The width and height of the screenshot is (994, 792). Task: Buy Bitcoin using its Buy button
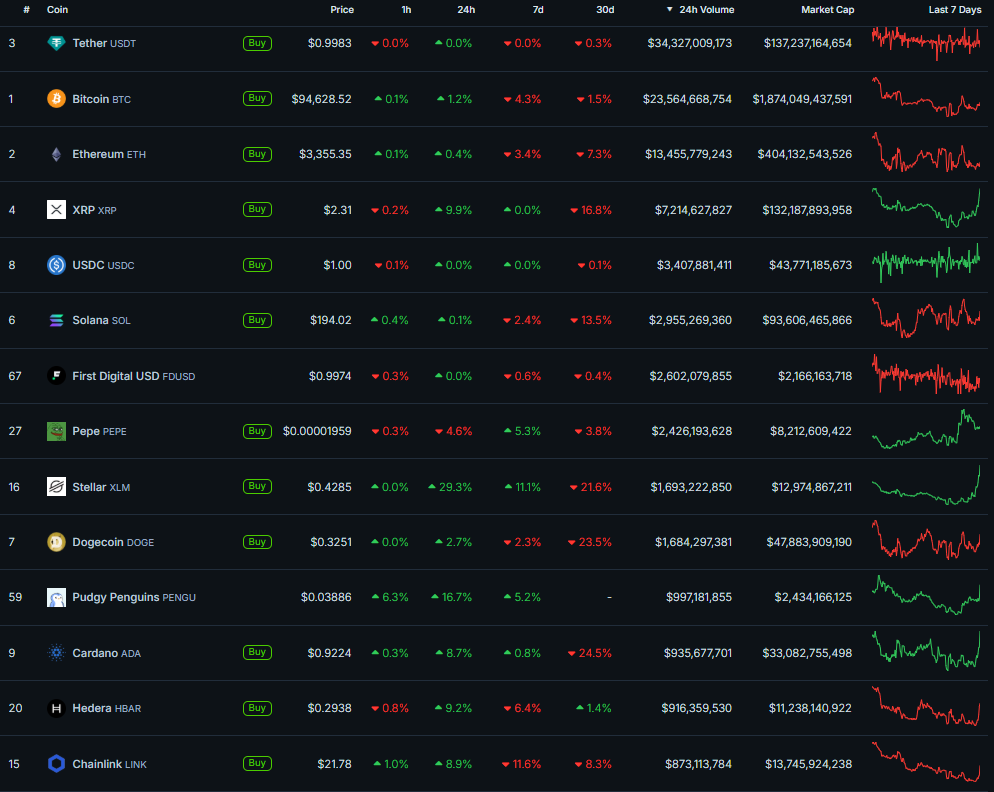257,98
